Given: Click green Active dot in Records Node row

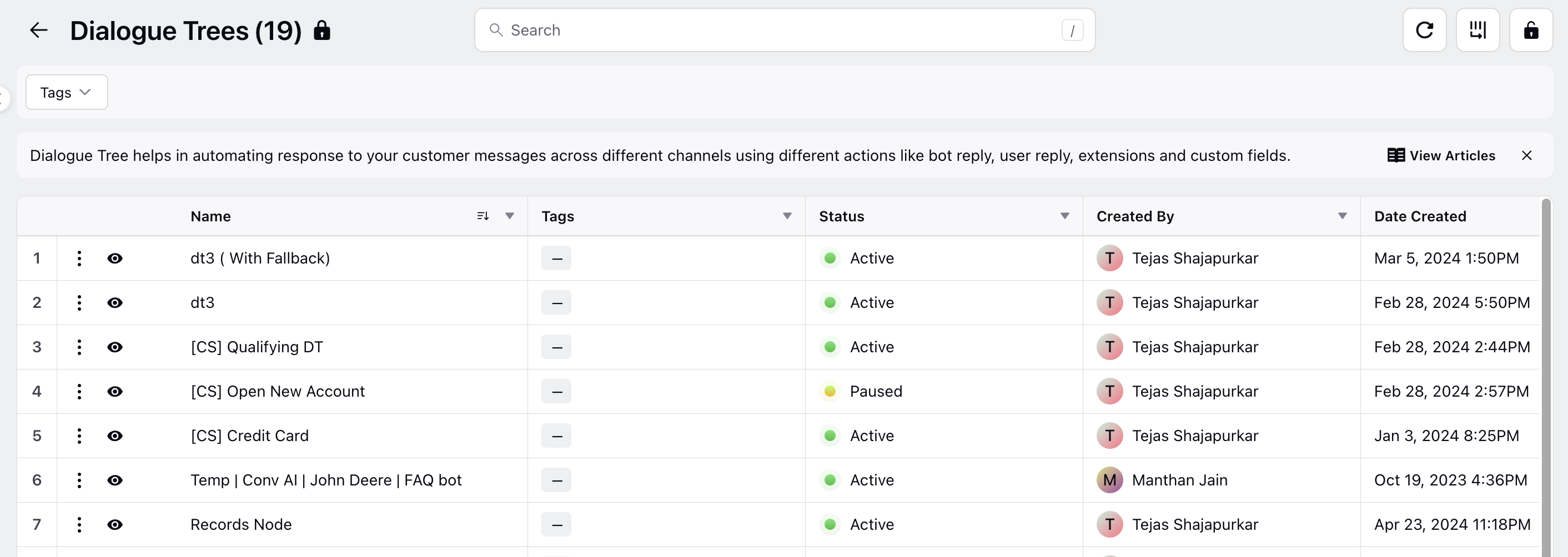Looking at the screenshot, I should click(x=830, y=525).
